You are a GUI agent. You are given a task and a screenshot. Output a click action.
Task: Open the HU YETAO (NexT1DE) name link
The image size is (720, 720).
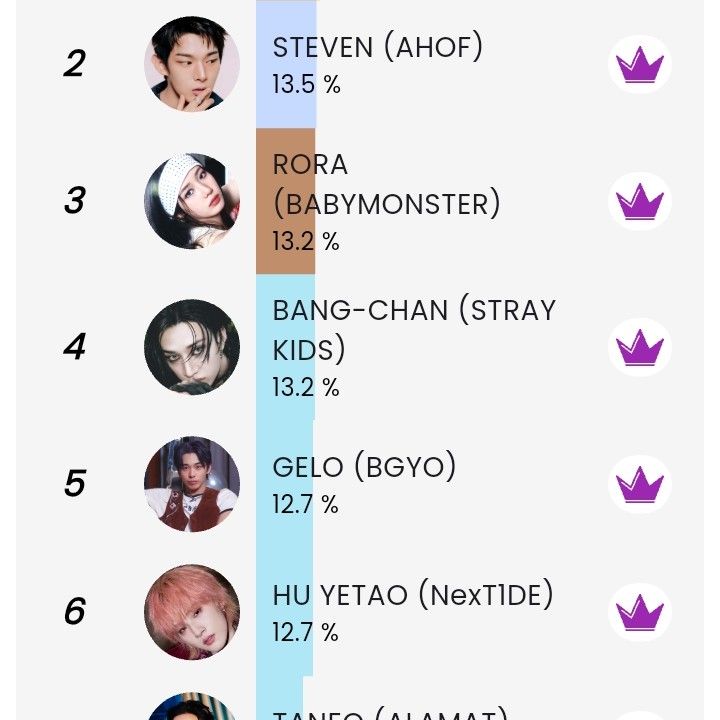coord(413,596)
